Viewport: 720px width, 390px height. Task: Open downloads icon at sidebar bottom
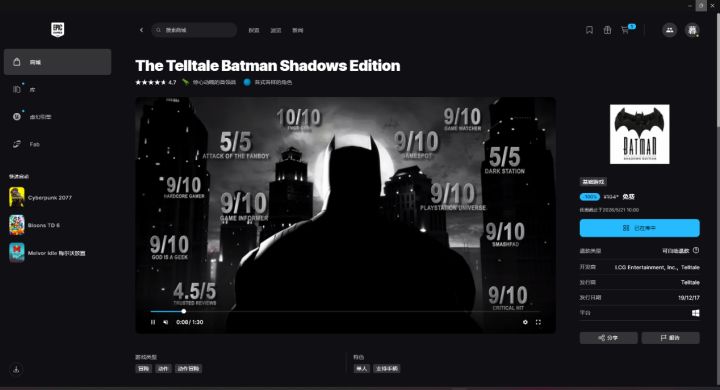[x=16, y=369]
